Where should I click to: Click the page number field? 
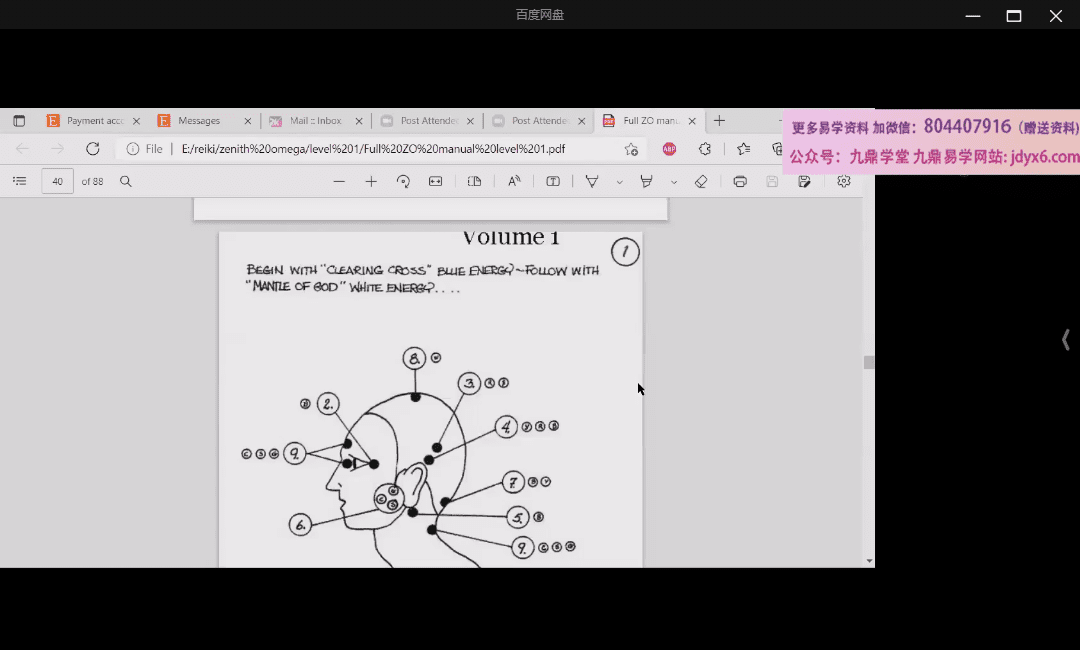[x=57, y=181]
